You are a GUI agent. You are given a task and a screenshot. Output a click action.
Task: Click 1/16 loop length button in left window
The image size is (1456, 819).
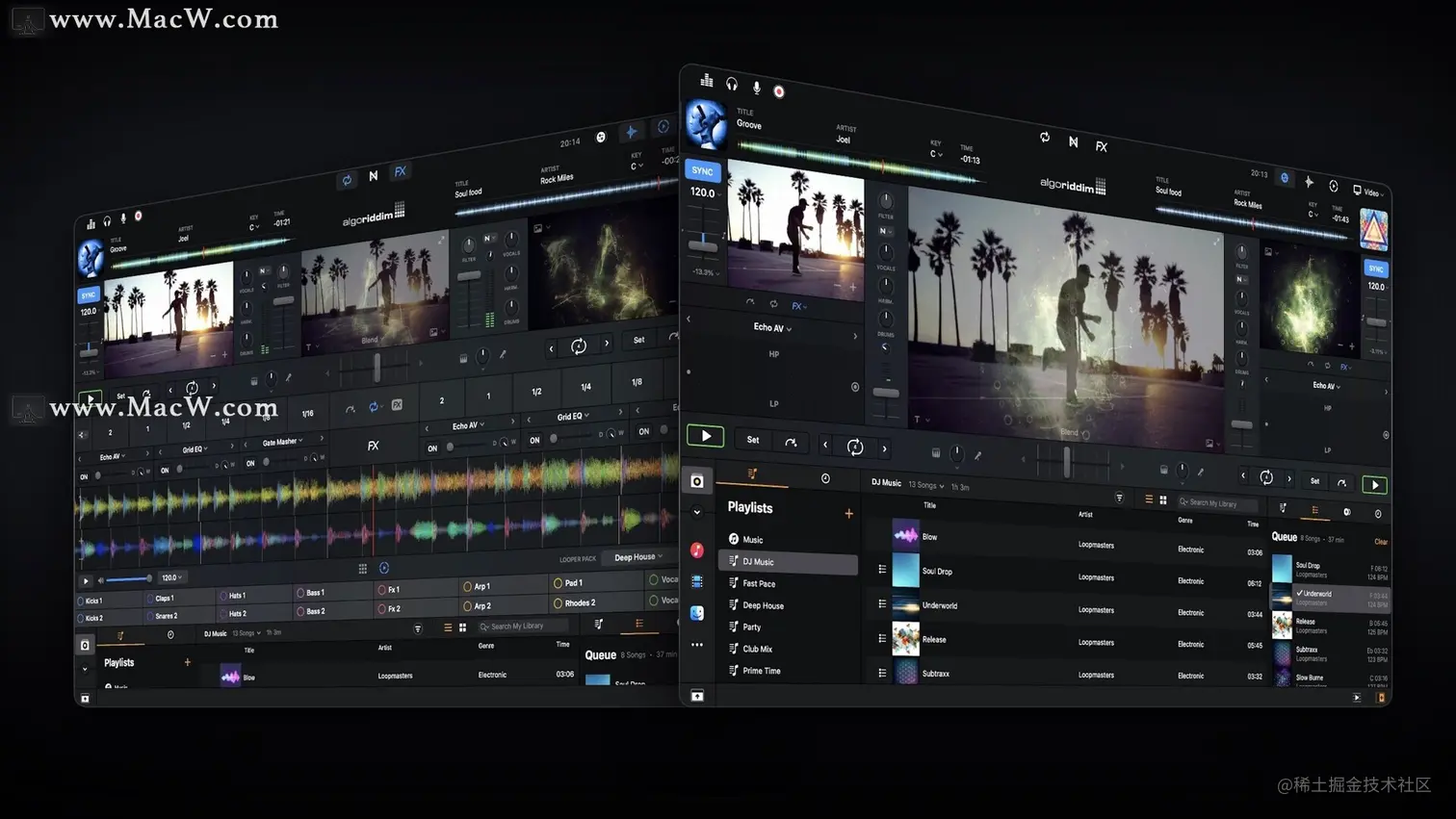point(307,414)
